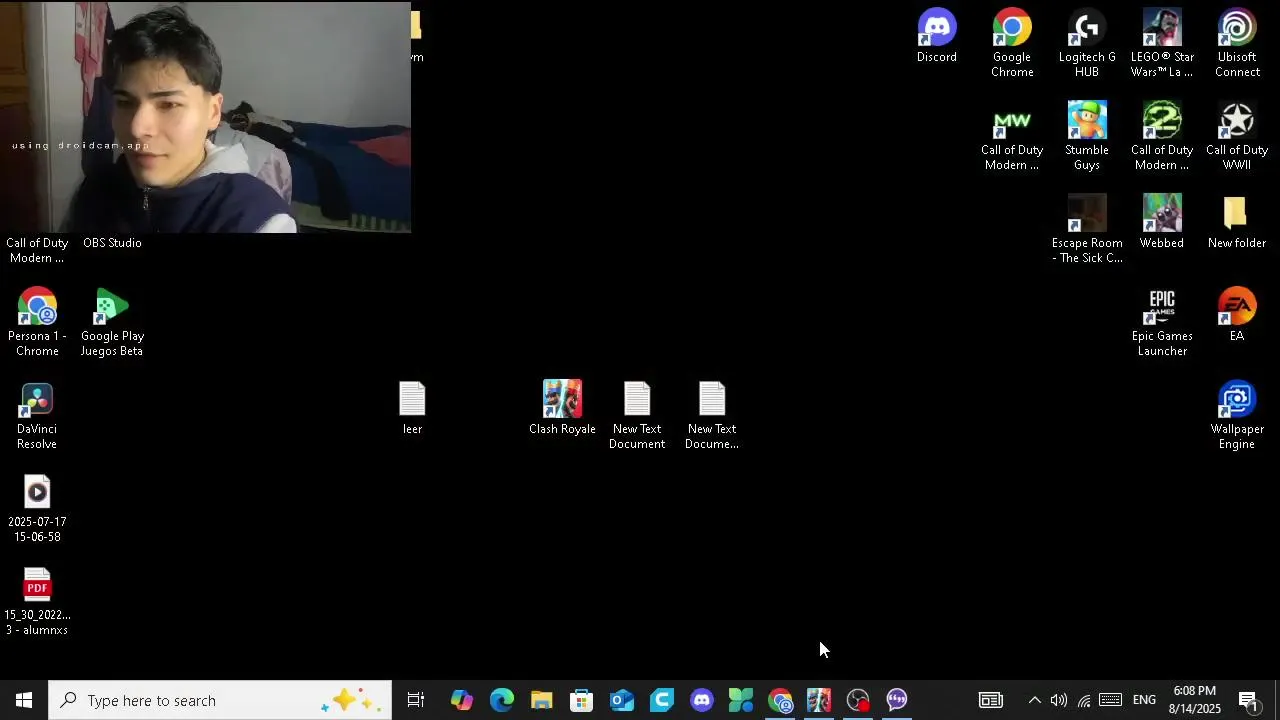The height and width of the screenshot is (720, 1280).
Task: Select the Wallpaper Engine shortcut
Action: [1237, 416]
